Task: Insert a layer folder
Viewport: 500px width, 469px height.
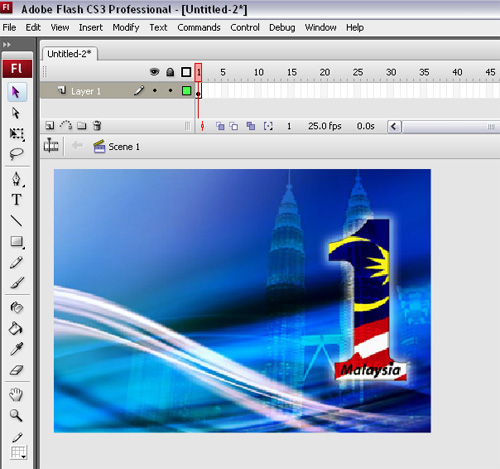Action: (x=82, y=126)
